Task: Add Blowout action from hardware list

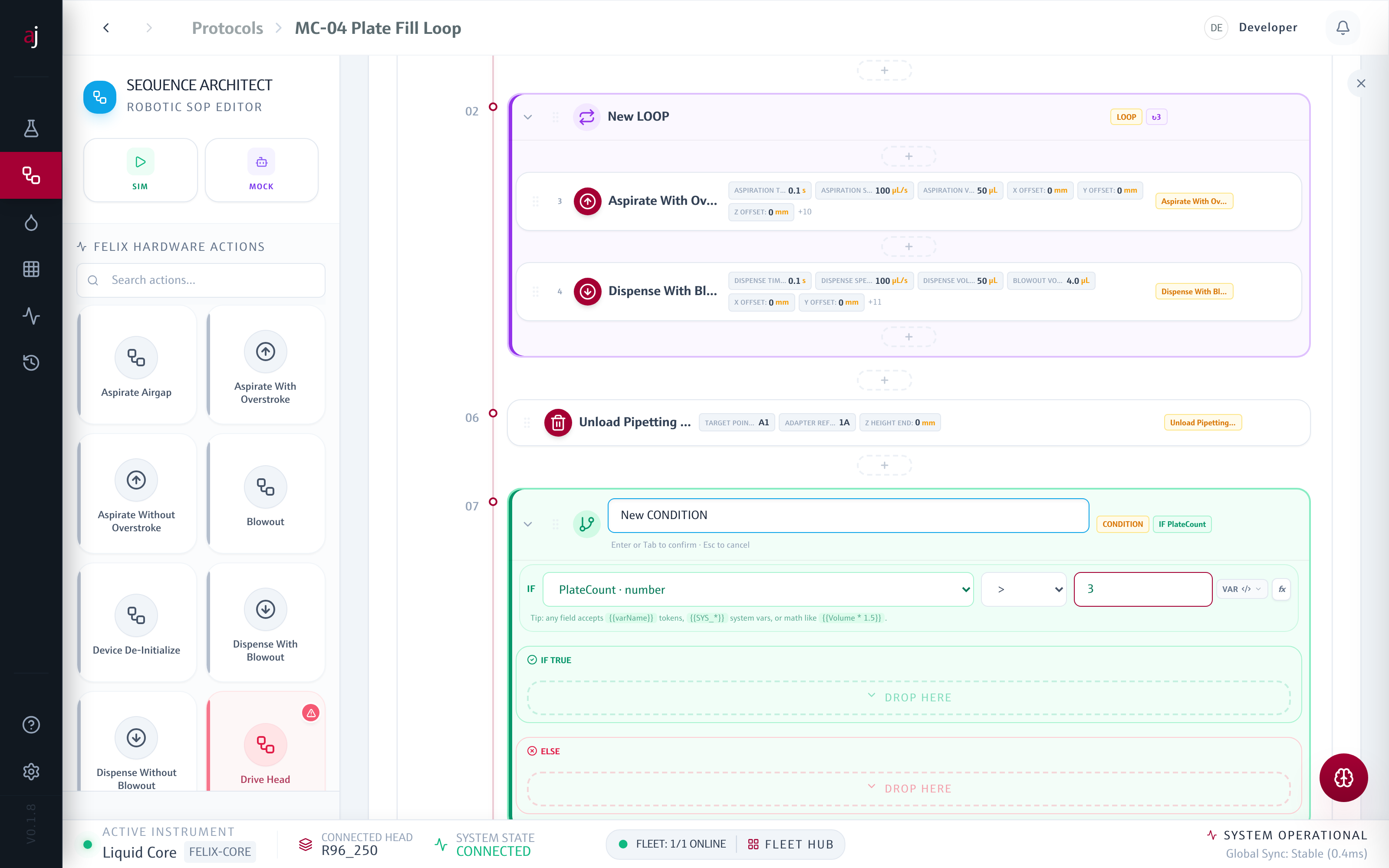Action: point(265,494)
